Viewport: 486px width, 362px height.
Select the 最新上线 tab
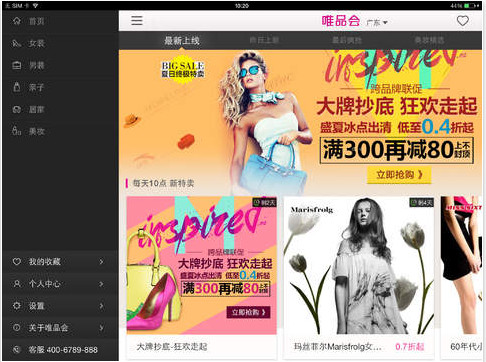point(182,41)
